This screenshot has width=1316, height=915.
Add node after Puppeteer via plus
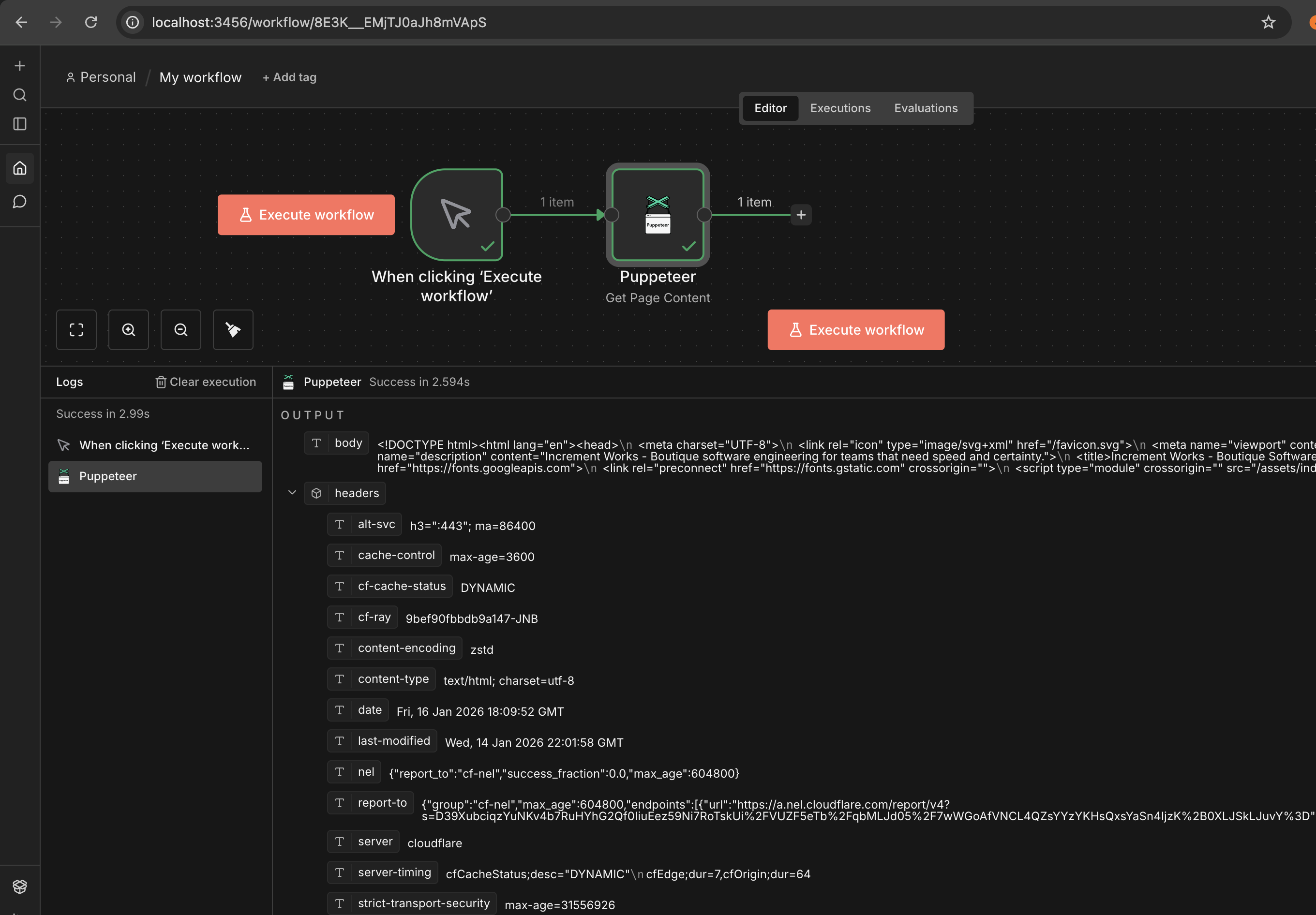[x=801, y=215]
